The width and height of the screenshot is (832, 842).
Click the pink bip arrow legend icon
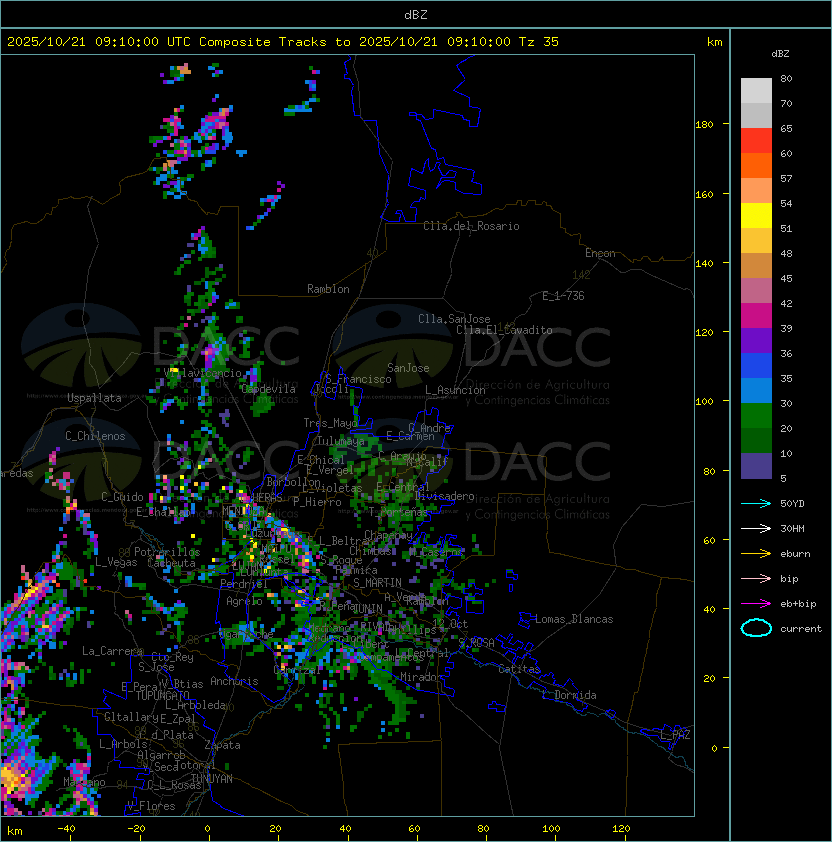tap(756, 578)
